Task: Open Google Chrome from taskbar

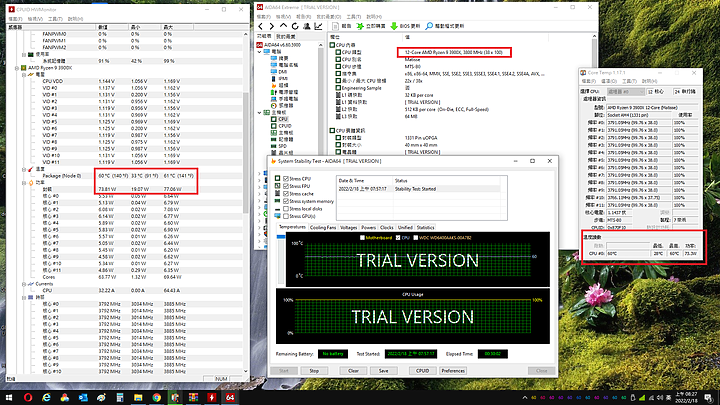Action: pyautogui.click(x=157, y=397)
